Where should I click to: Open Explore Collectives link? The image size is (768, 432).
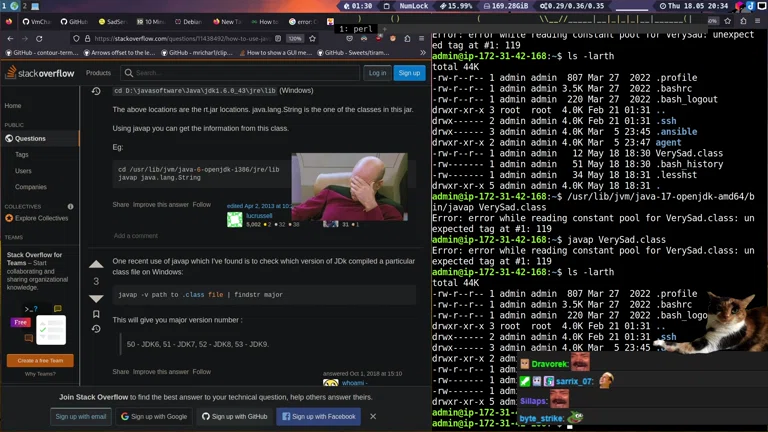(42, 218)
